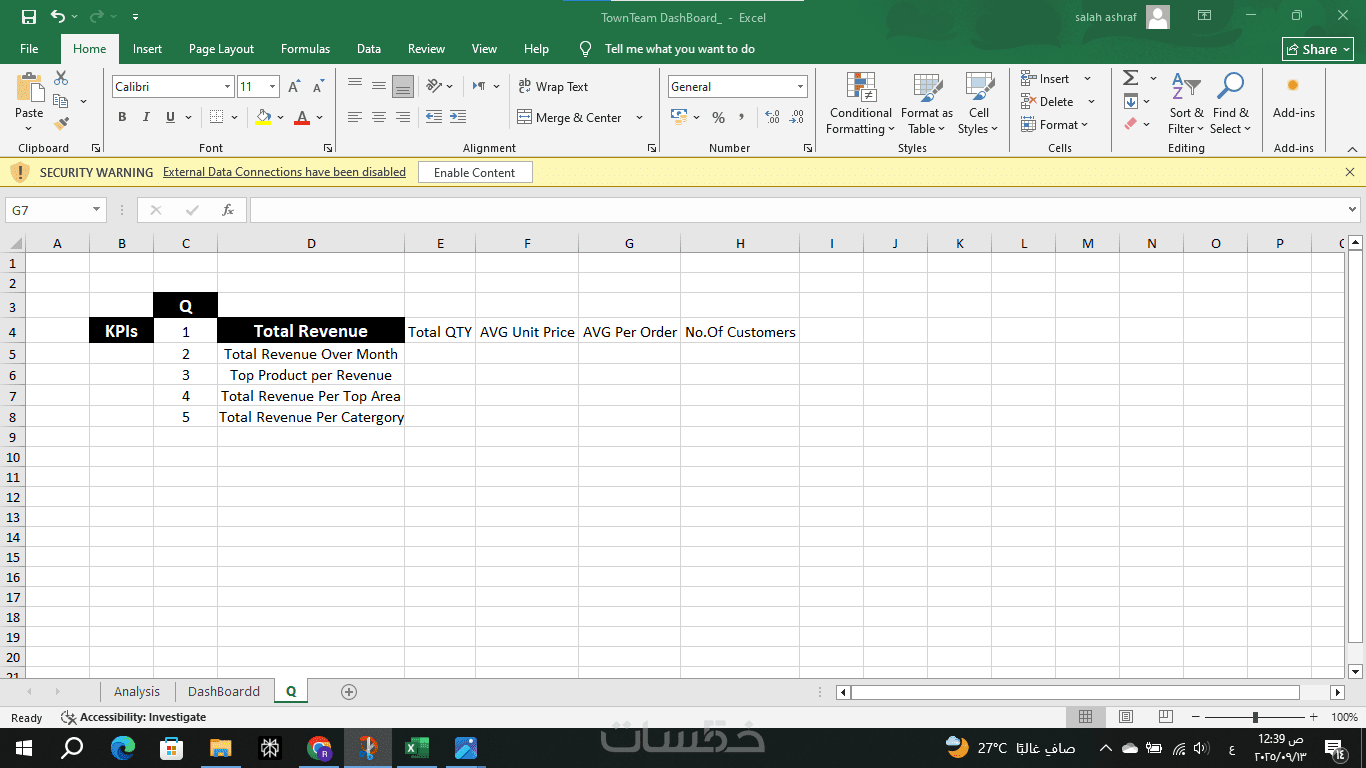Click the Copy icon
This screenshot has width=1366, height=768.
(x=61, y=101)
